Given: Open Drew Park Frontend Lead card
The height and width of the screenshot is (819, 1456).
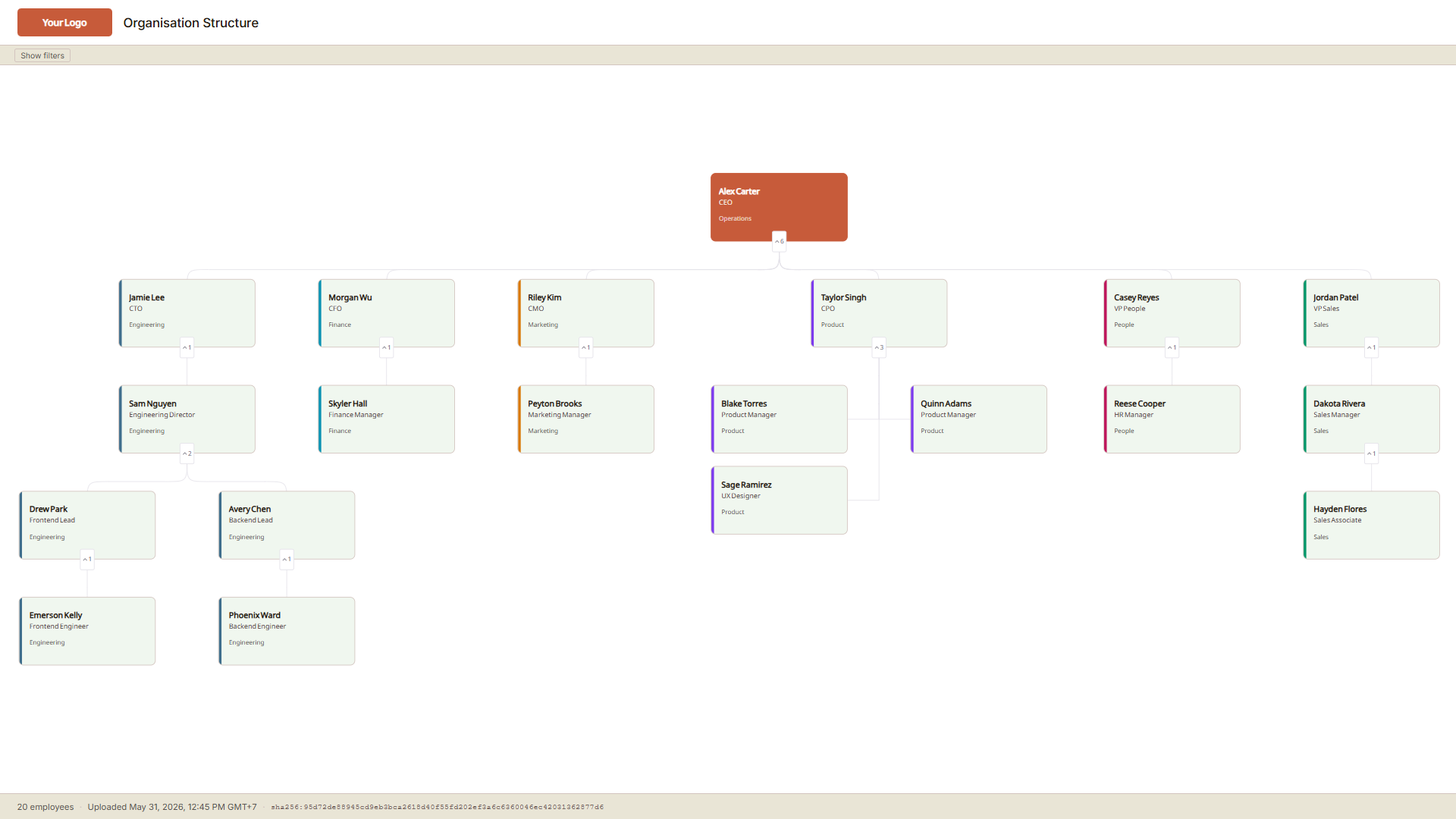Looking at the screenshot, I should point(87,525).
